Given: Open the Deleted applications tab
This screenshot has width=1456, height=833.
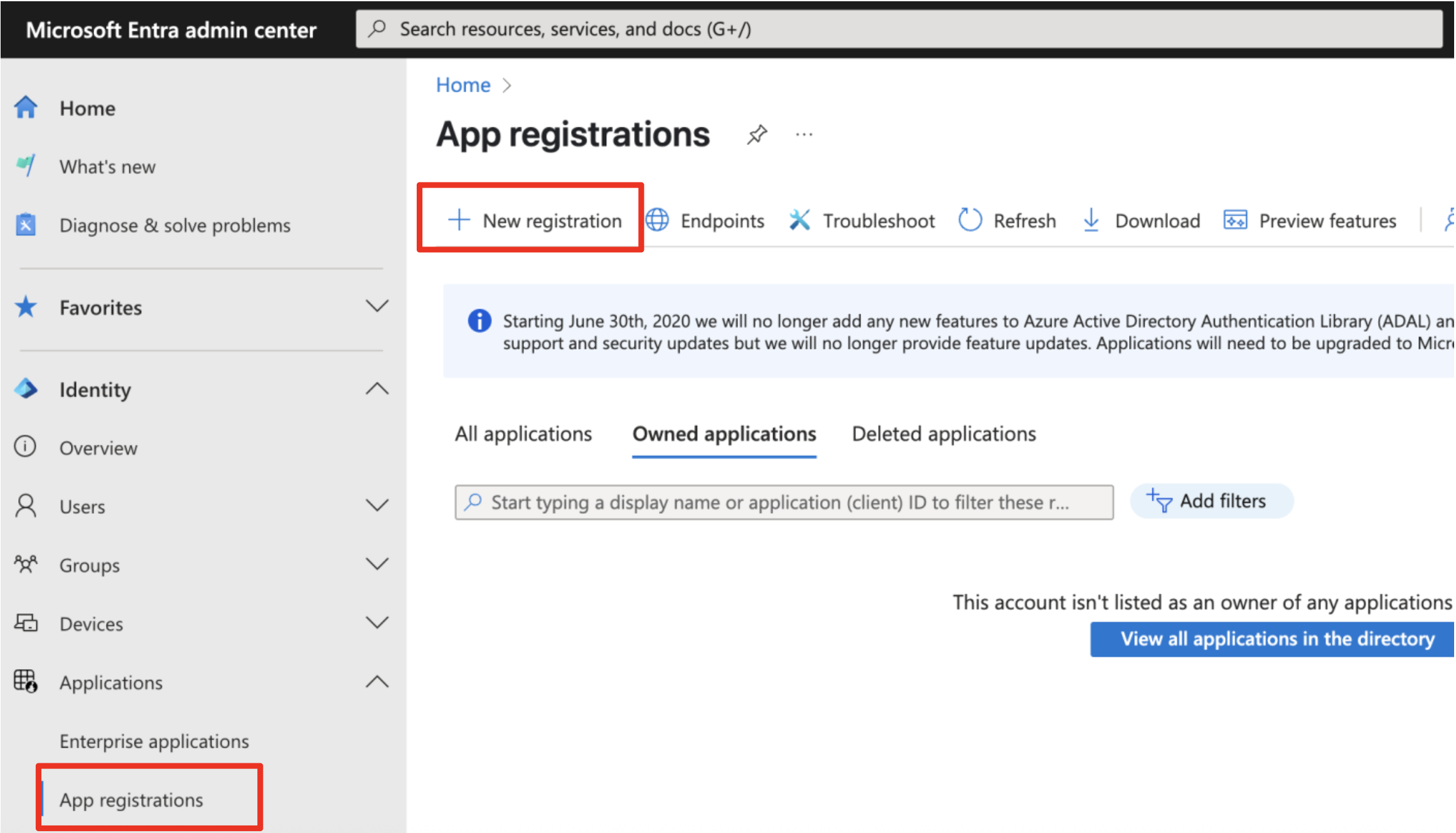Looking at the screenshot, I should pos(944,434).
